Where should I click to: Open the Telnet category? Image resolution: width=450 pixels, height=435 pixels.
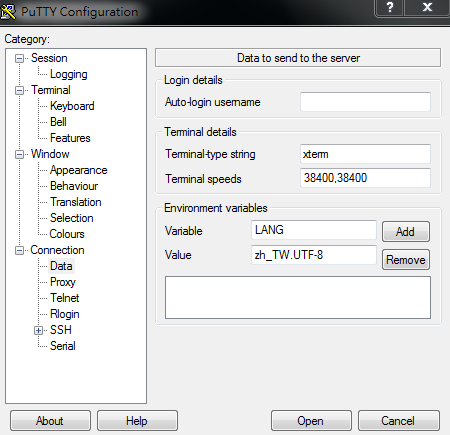pos(65,298)
